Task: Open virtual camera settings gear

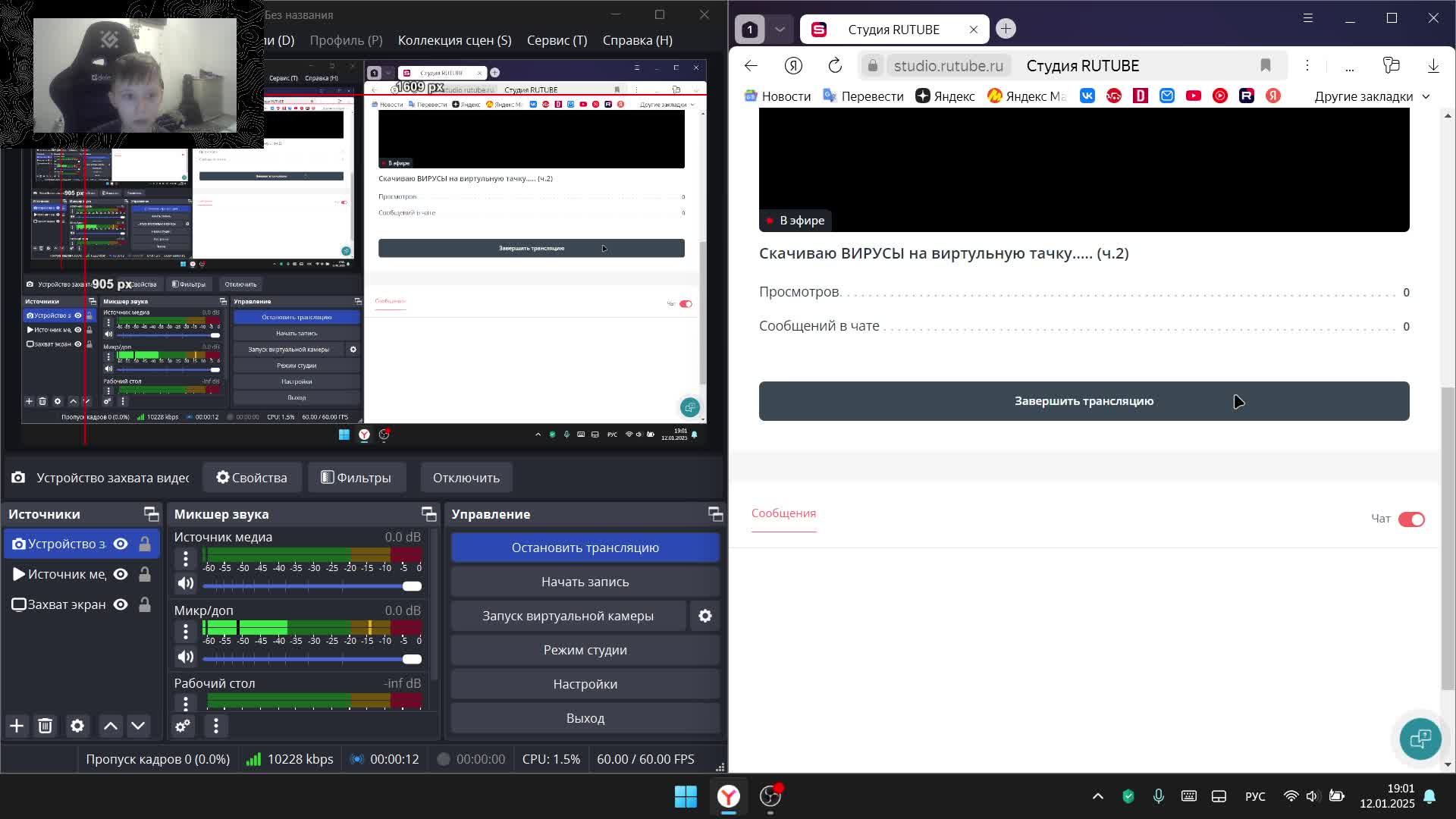Action: (705, 616)
